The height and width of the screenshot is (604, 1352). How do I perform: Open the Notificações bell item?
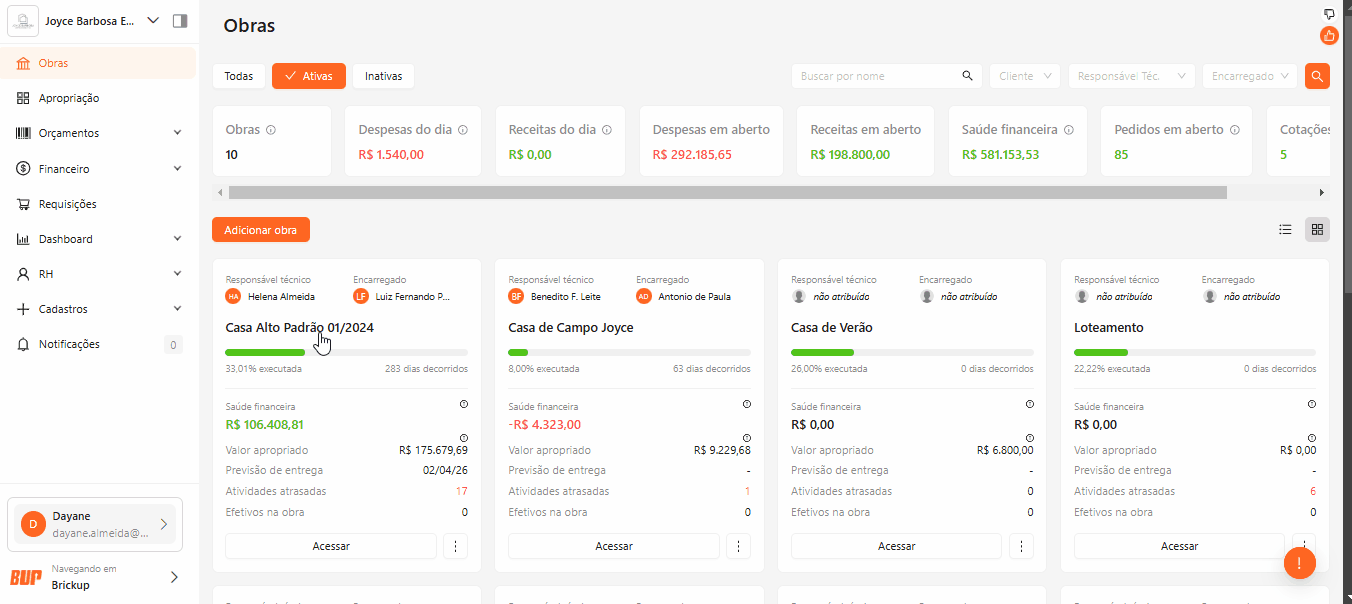click(x=69, y=344)
